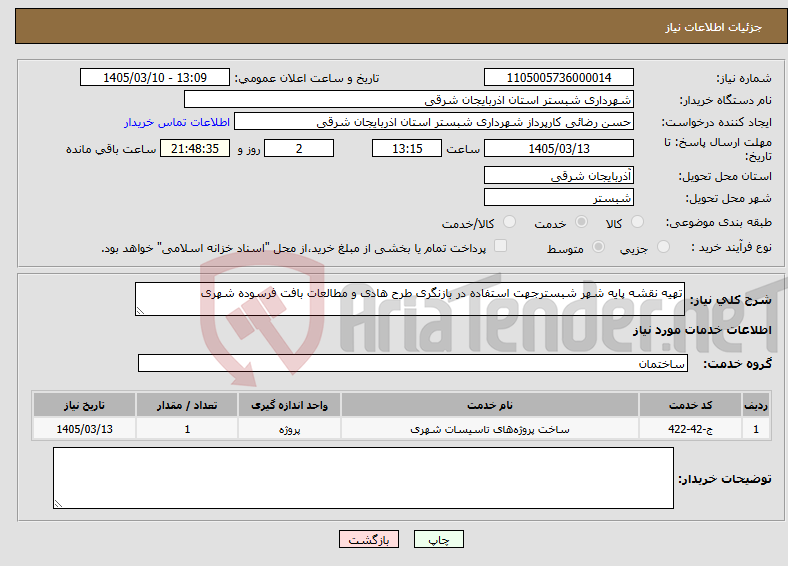This screenshot has width=788, height=566.
Task: Click service name ساخت پروژه‌های تاسیسات شهری
Action: (489, 429)
